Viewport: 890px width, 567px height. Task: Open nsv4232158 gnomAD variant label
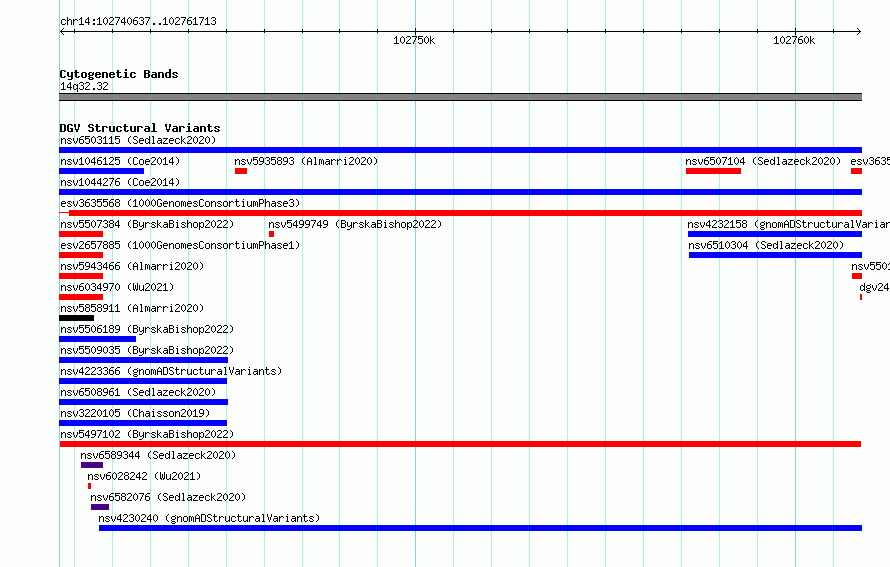[788, 224]
